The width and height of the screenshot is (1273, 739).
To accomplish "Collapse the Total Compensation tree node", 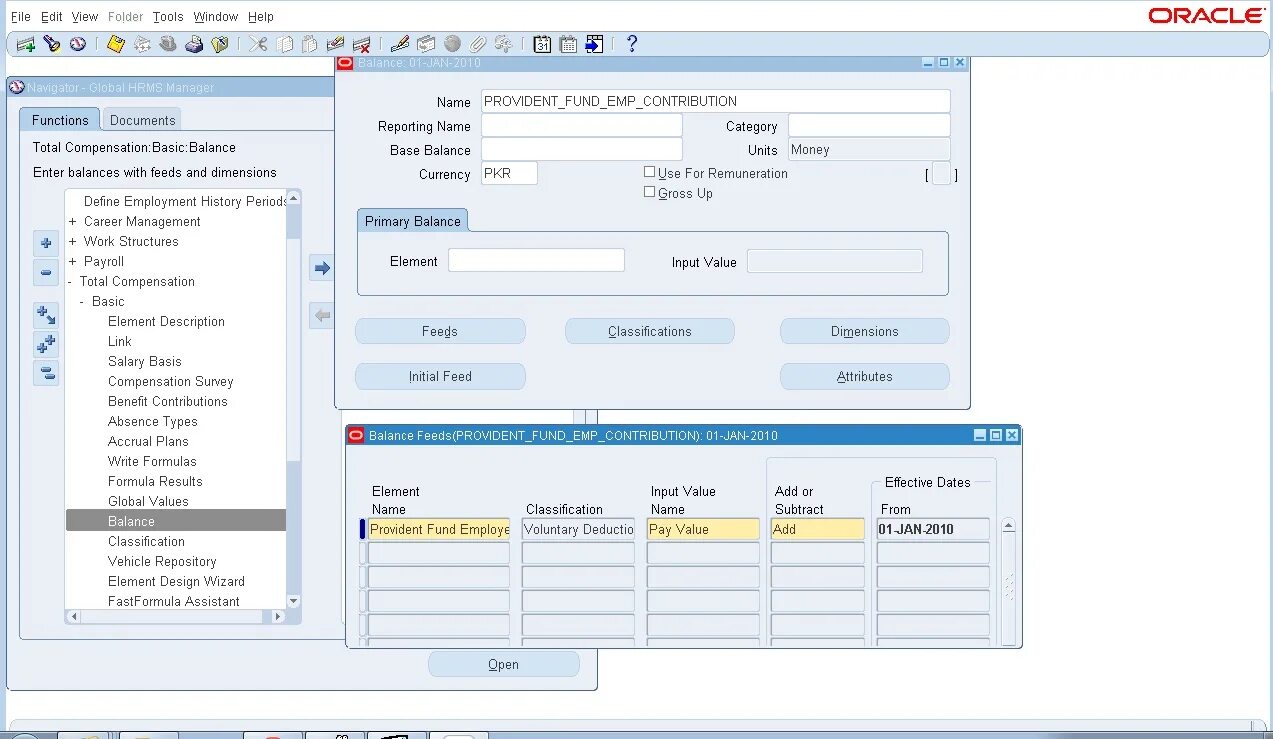I will [x=71, y=282].
